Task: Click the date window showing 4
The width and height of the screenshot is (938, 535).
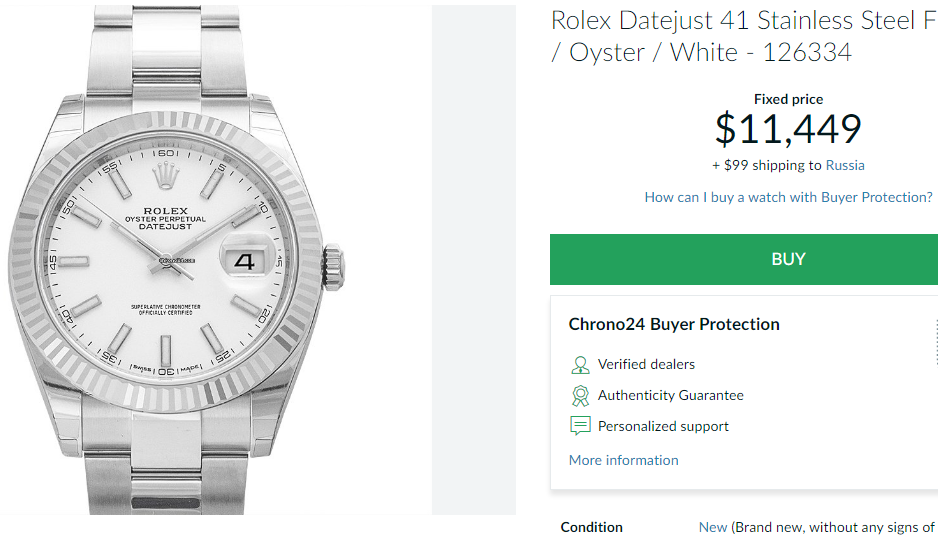Action: (x=245, y=260)
